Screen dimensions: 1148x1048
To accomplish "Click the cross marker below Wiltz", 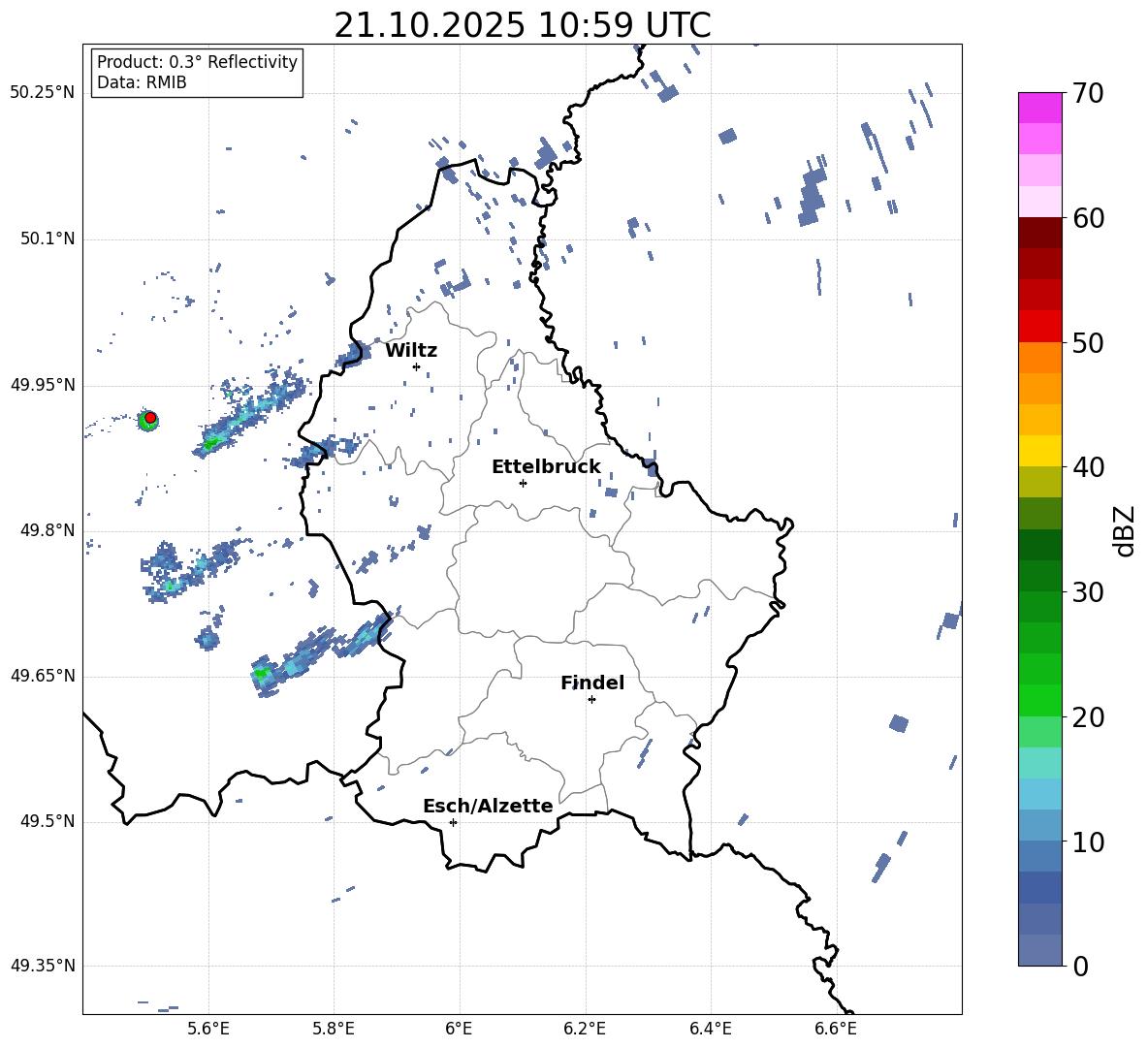I will click(x=417, y=366).
